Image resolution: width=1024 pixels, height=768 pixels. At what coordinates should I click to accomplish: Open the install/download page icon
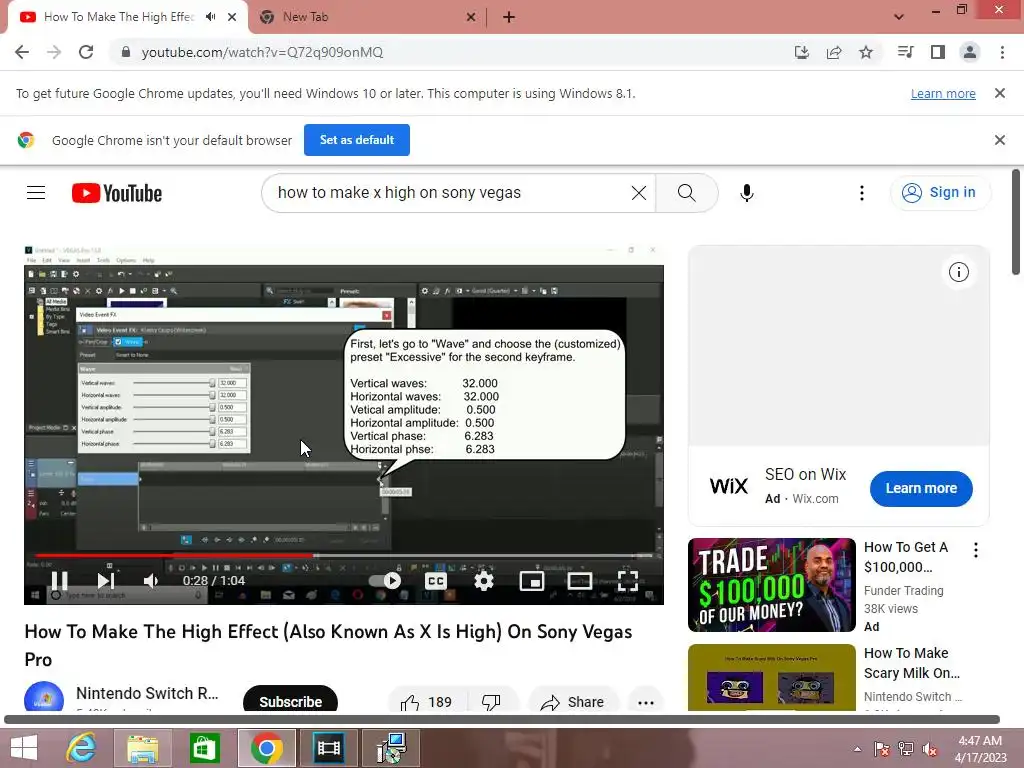click(801, 52)
